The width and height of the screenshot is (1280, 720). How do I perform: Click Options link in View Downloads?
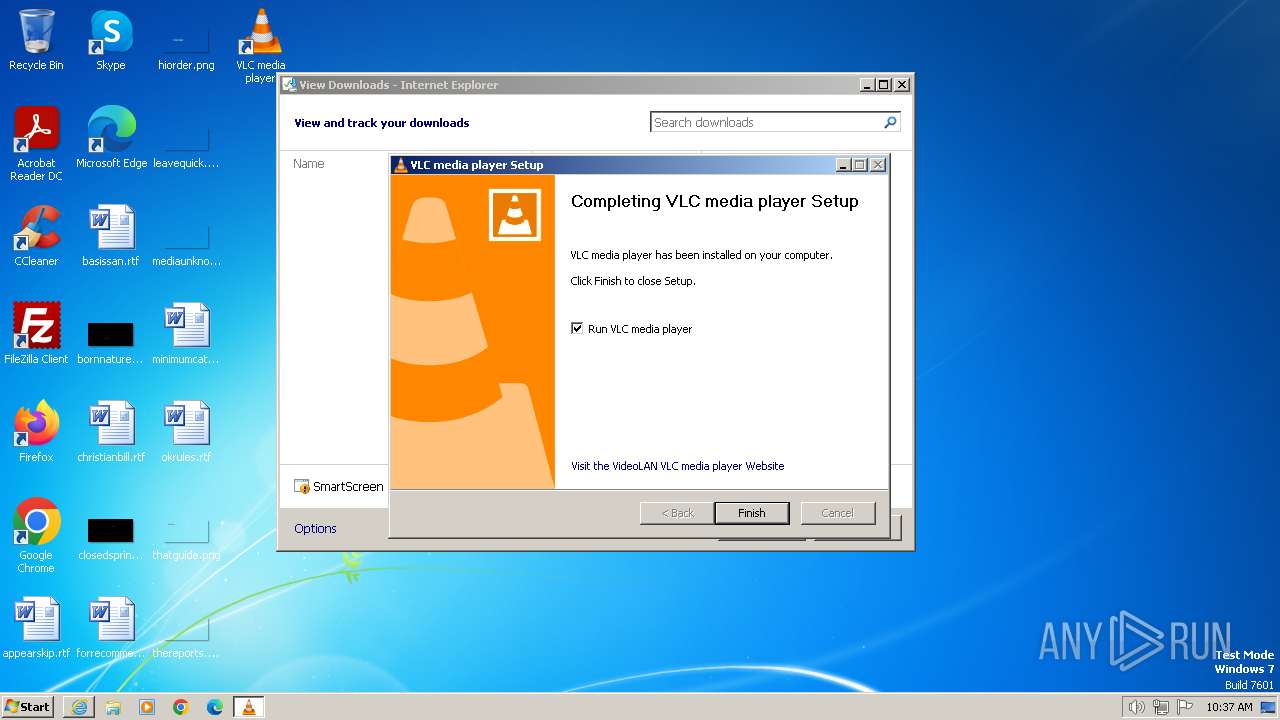[315, 528]
